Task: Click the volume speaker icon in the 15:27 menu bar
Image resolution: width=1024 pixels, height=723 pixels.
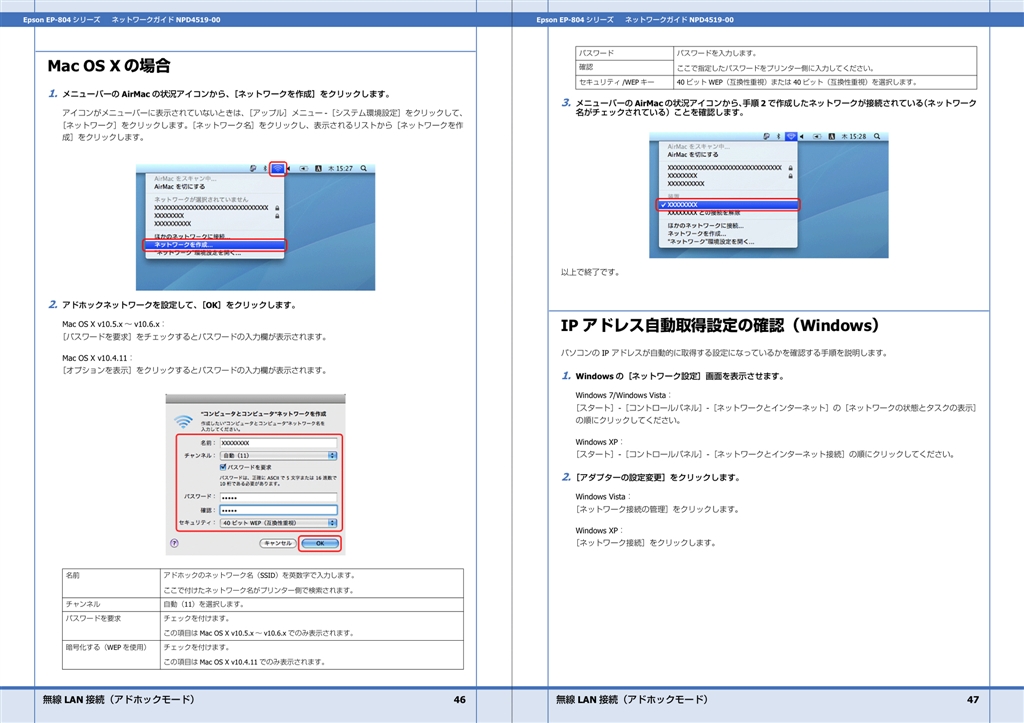Action: point(288,169)
